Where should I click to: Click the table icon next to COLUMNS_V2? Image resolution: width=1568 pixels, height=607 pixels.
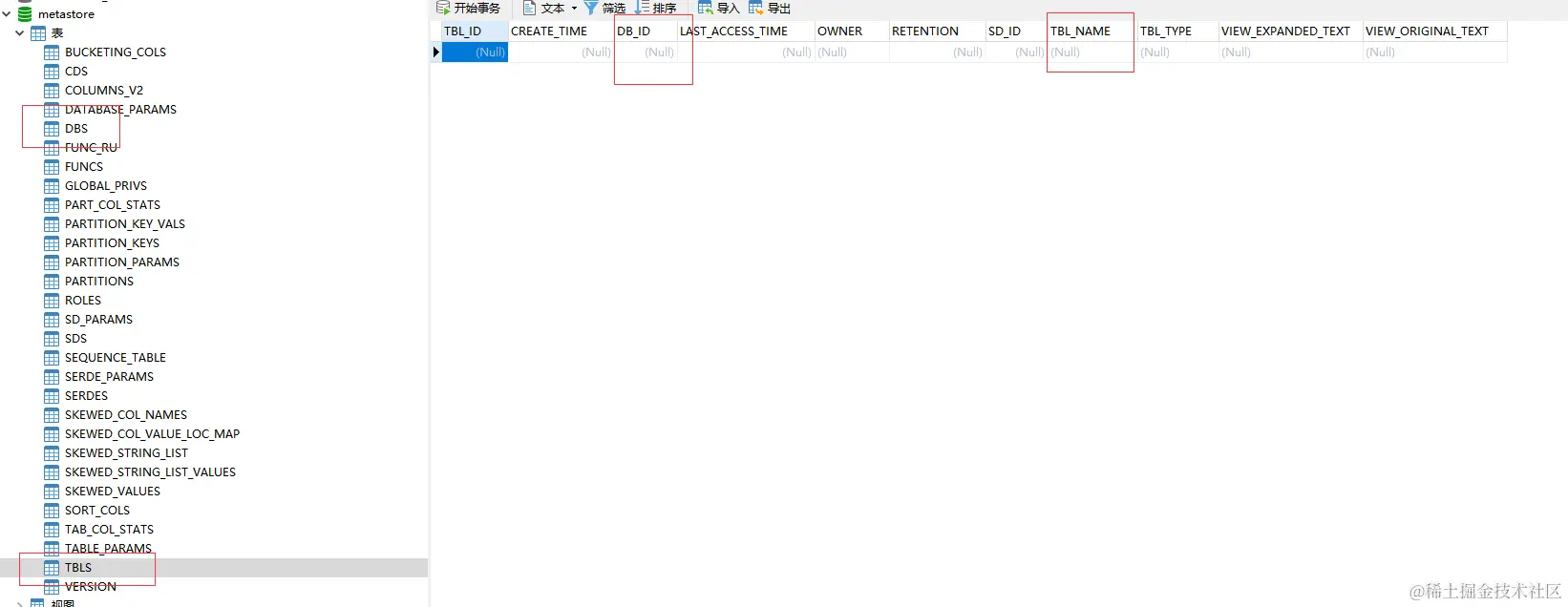pyautogui.click(x=52, y=91)
